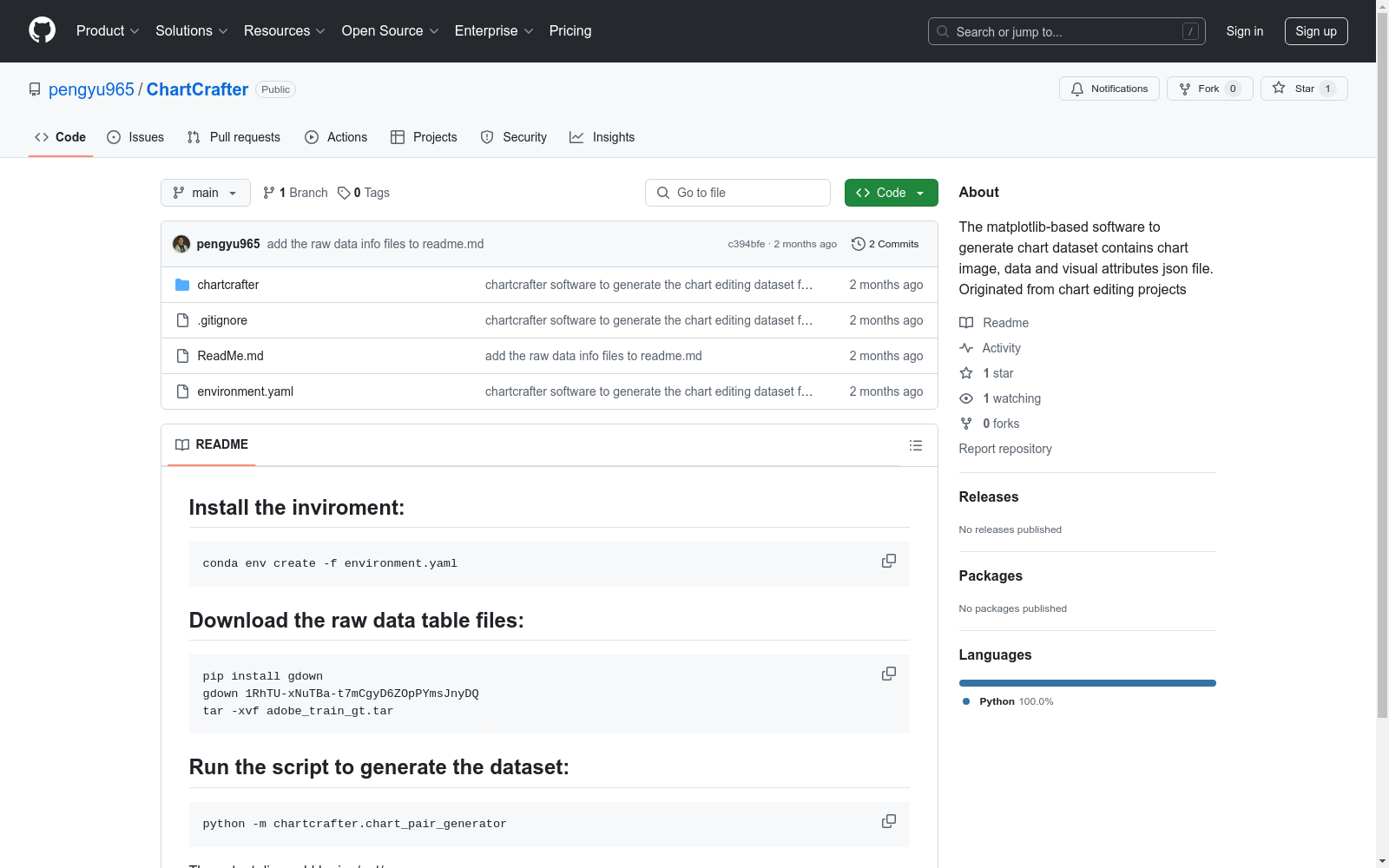Fork the repository
Screen dimensions: 1389x868
[1210, 89]
